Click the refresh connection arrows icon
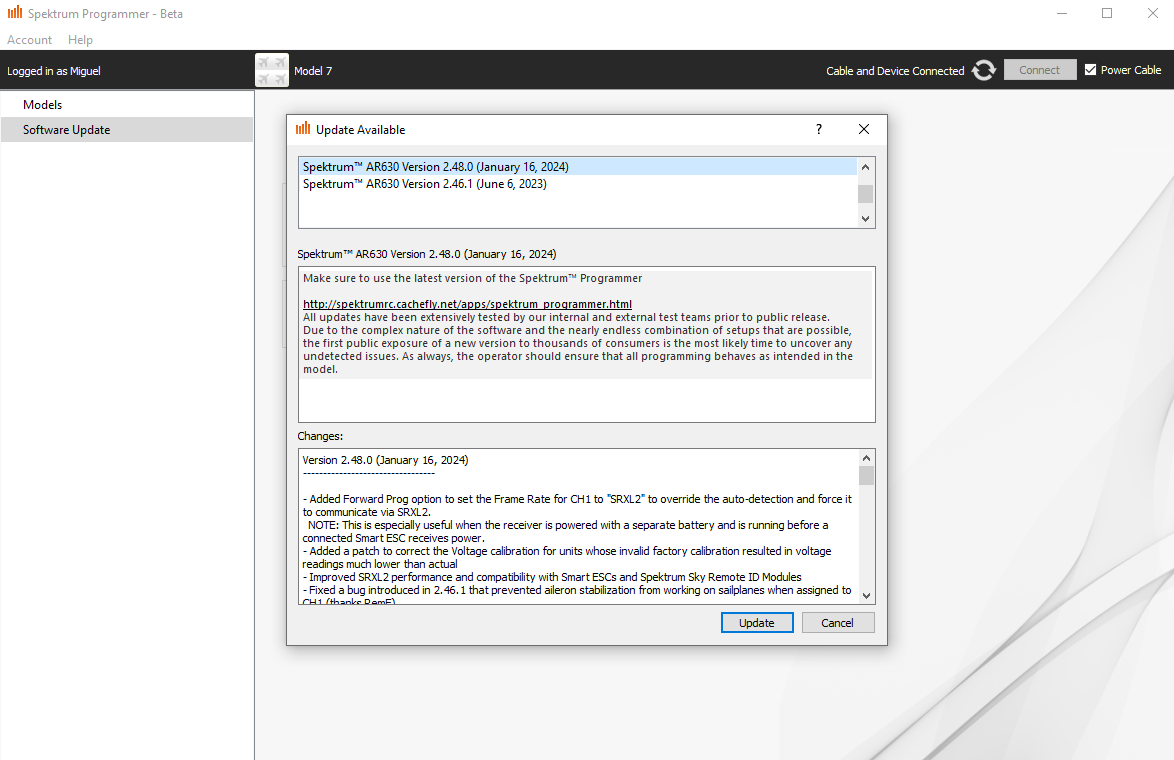 click(x=984, y=70)
